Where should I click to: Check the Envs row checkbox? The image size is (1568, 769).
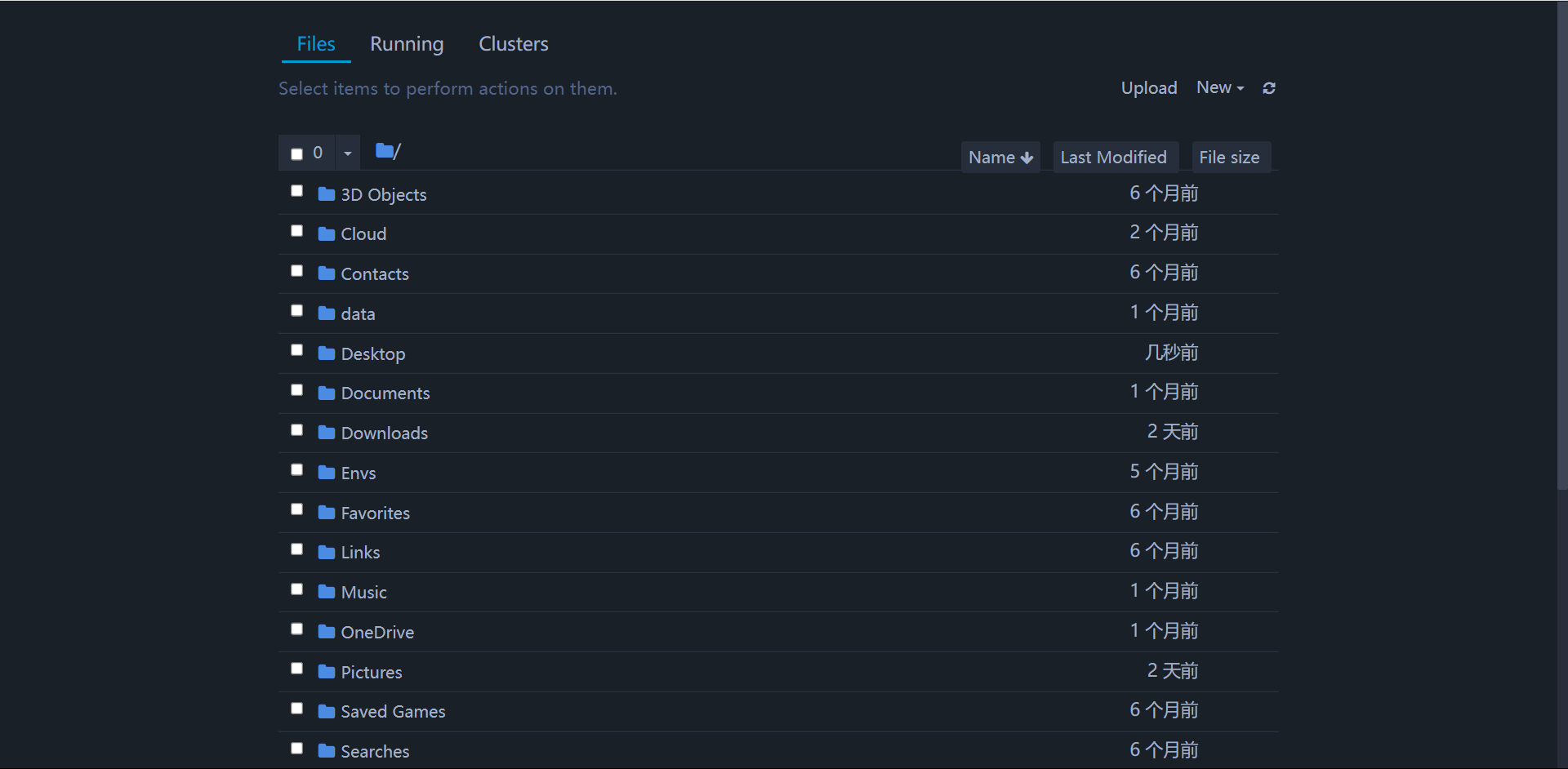[x=296, y=469]
